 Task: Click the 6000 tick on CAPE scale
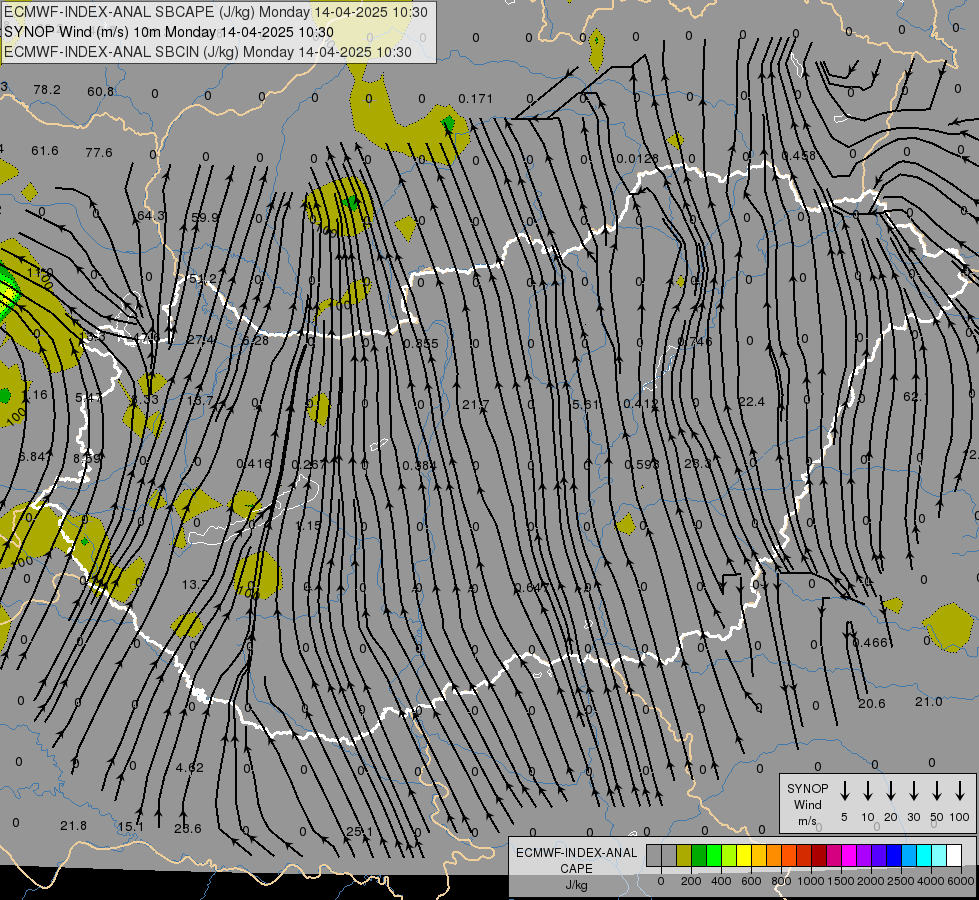click(961, 881)
